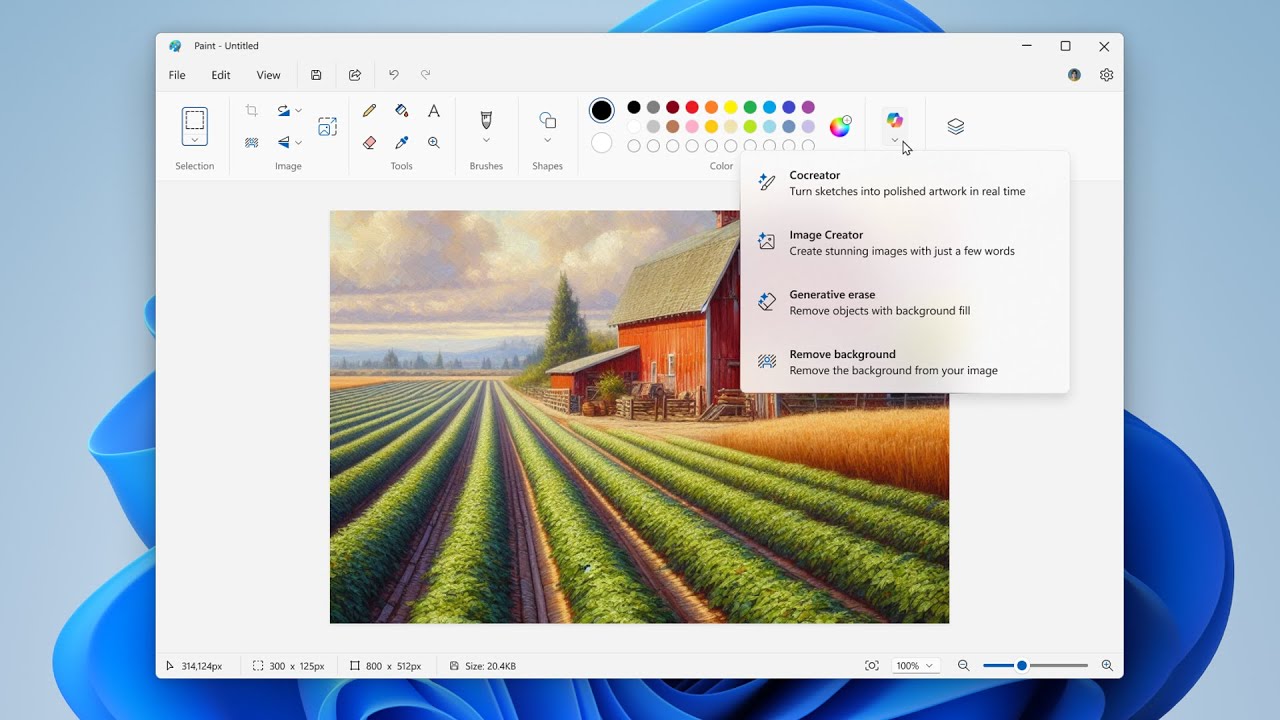This screenshot has height=720, width=1280.
Task: Pick the purple palette swatch
Action: pos(808,107)
